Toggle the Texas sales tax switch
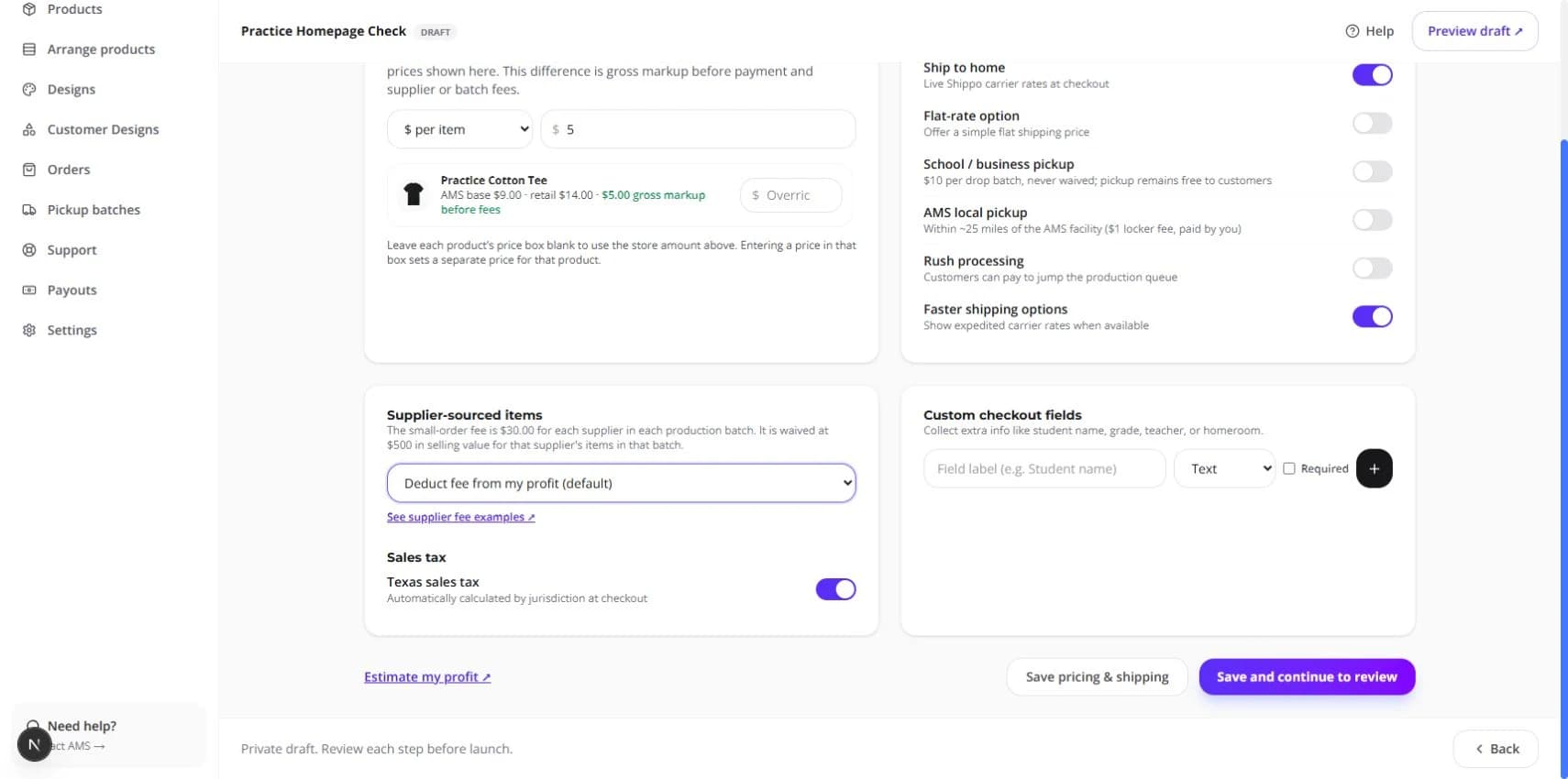1568x779 pixels. pyautogui.click(x=835, y=589)
